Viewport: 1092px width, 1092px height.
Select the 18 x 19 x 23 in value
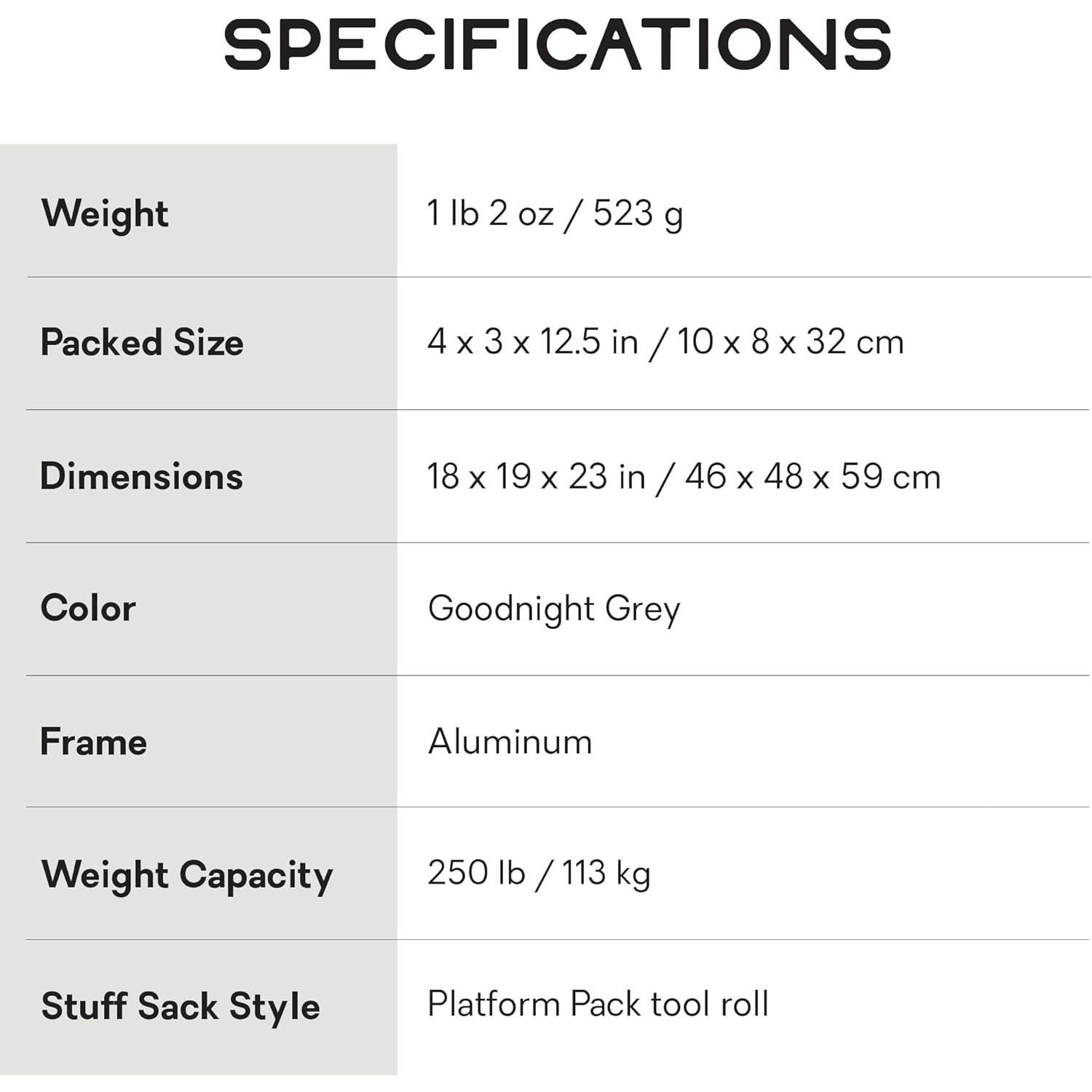point(536,477)
